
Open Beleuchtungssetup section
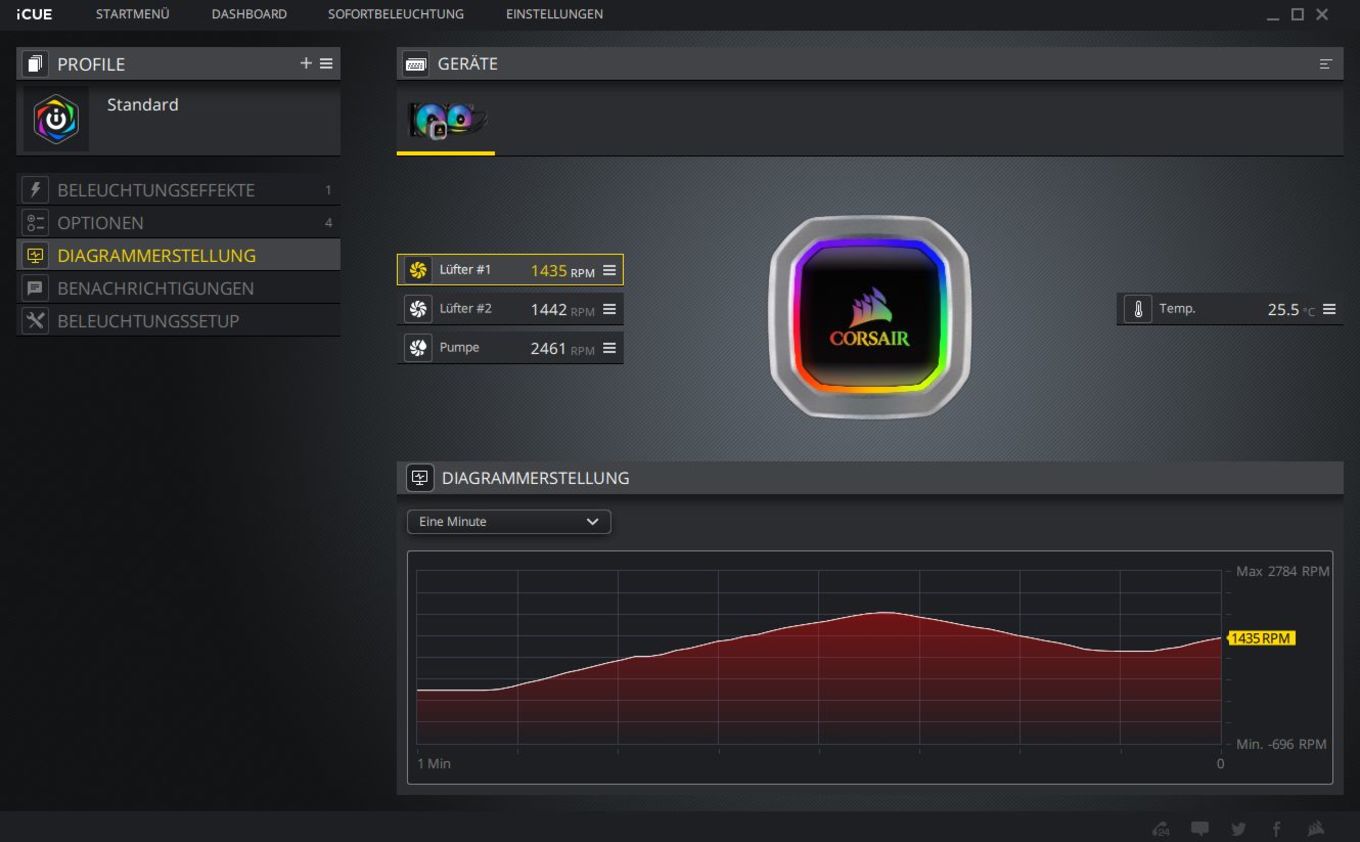[178, 321]
